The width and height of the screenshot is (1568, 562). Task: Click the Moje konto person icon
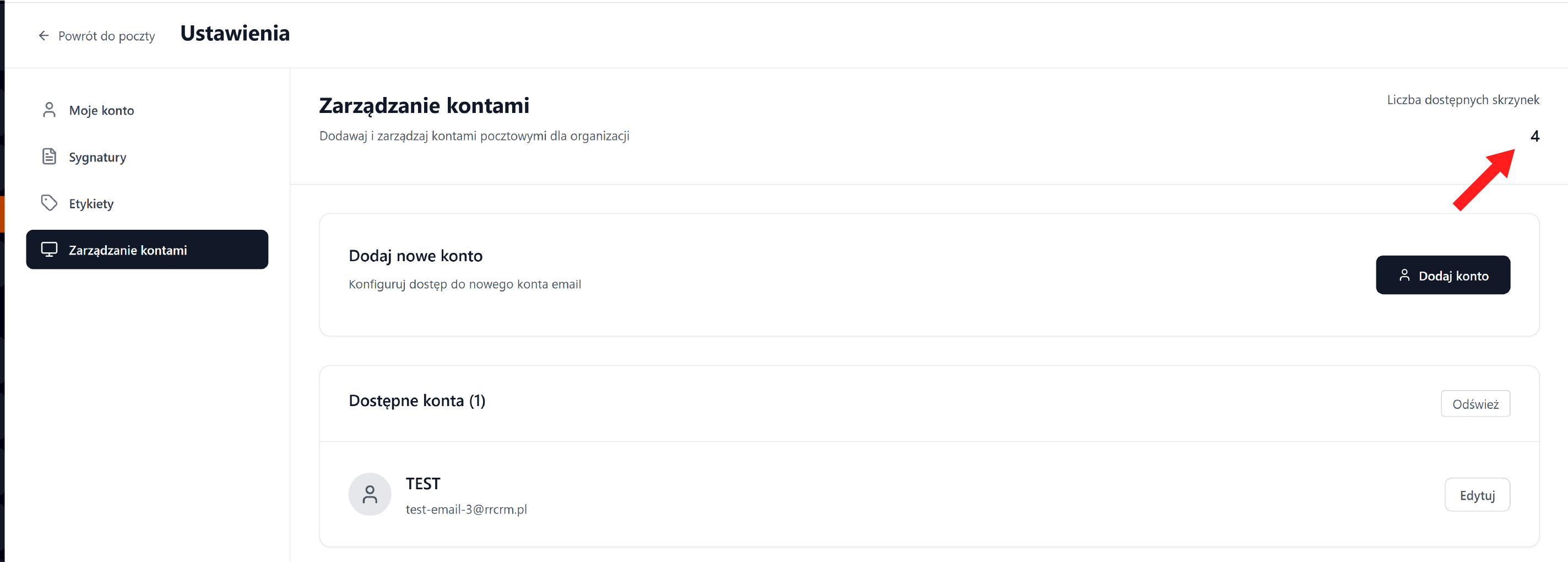[x=50, y=110]
